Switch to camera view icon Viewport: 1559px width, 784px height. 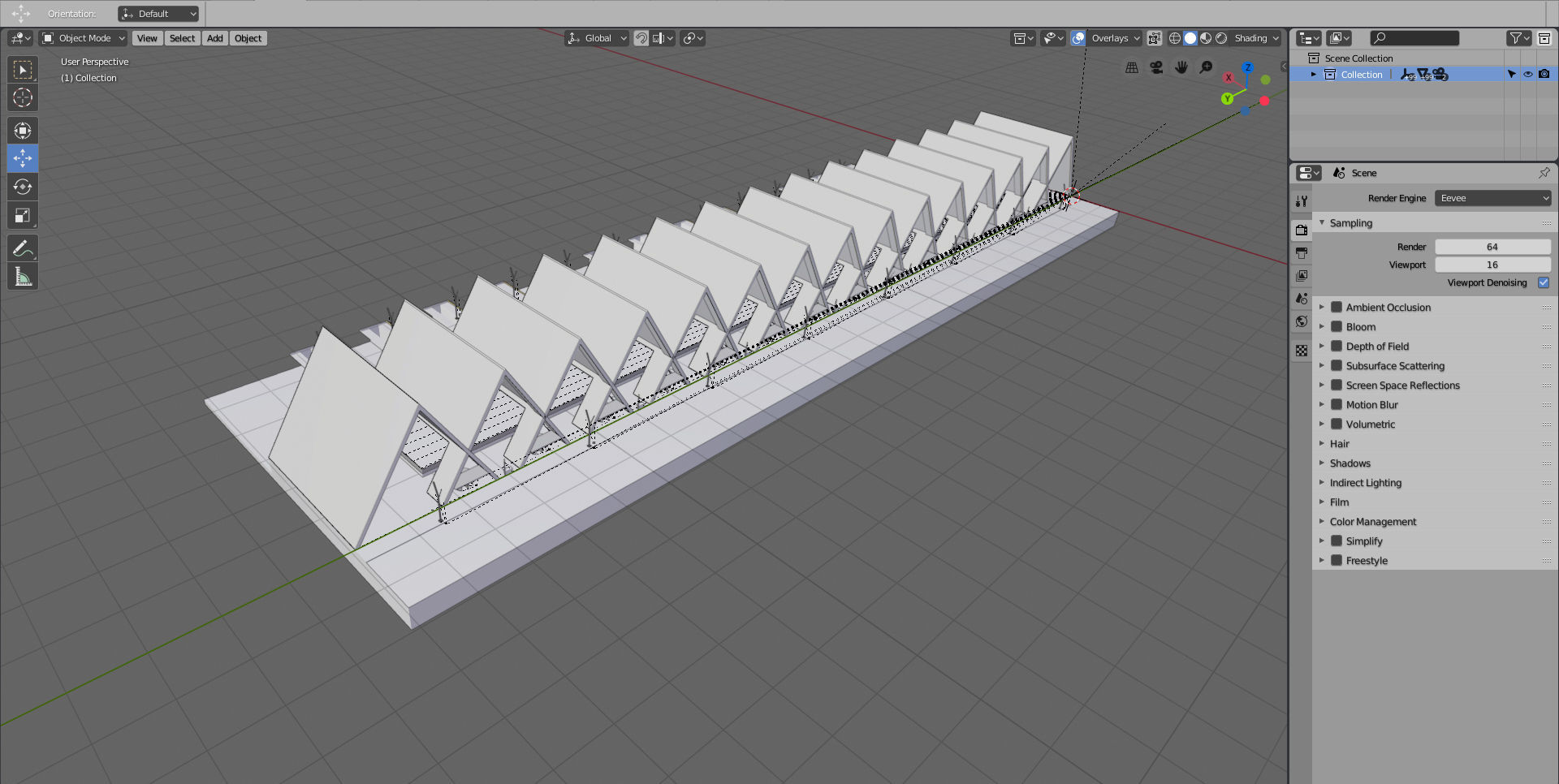(x=1156, y=67)
